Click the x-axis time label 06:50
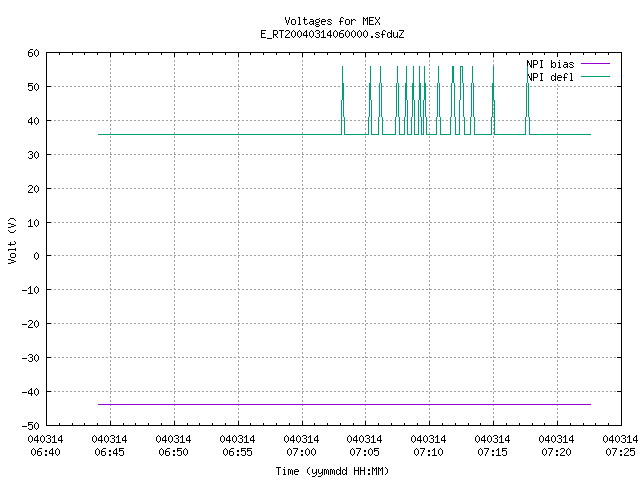 click(173, 452)
